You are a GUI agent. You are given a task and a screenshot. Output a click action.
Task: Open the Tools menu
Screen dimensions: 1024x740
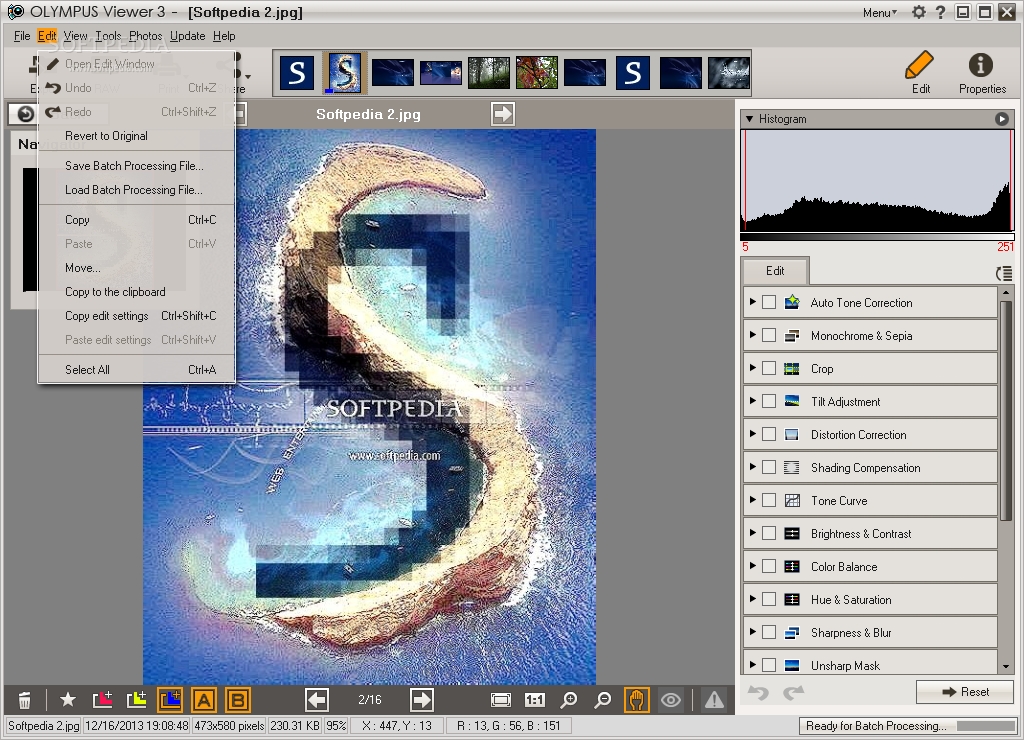pos(108,36)
